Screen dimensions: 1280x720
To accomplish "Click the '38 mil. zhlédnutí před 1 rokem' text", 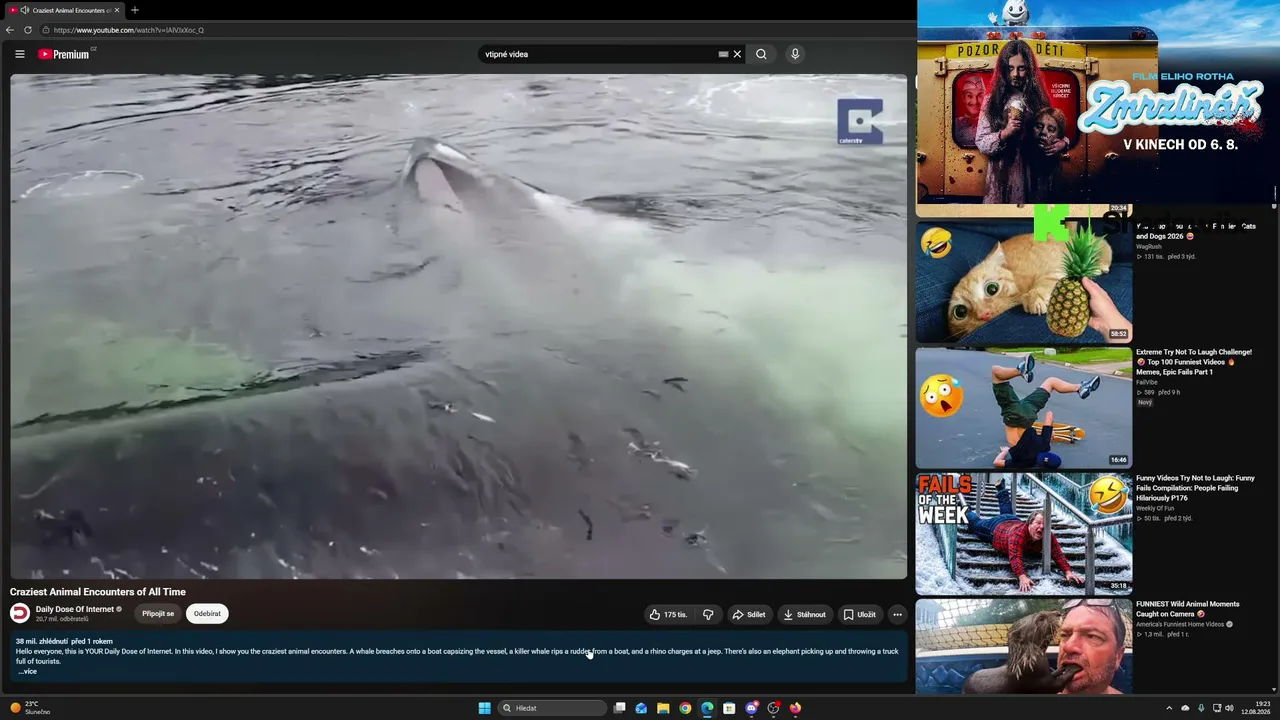I will 64,641.
